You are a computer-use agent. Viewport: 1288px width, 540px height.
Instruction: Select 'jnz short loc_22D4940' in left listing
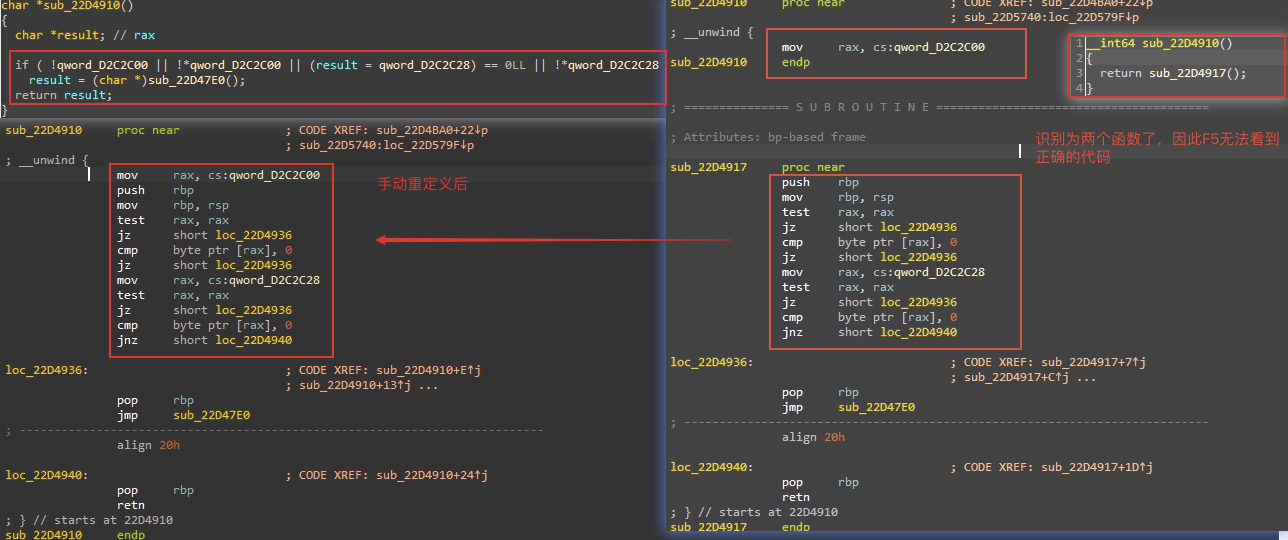pyautogui.click(x=204, y=340)
